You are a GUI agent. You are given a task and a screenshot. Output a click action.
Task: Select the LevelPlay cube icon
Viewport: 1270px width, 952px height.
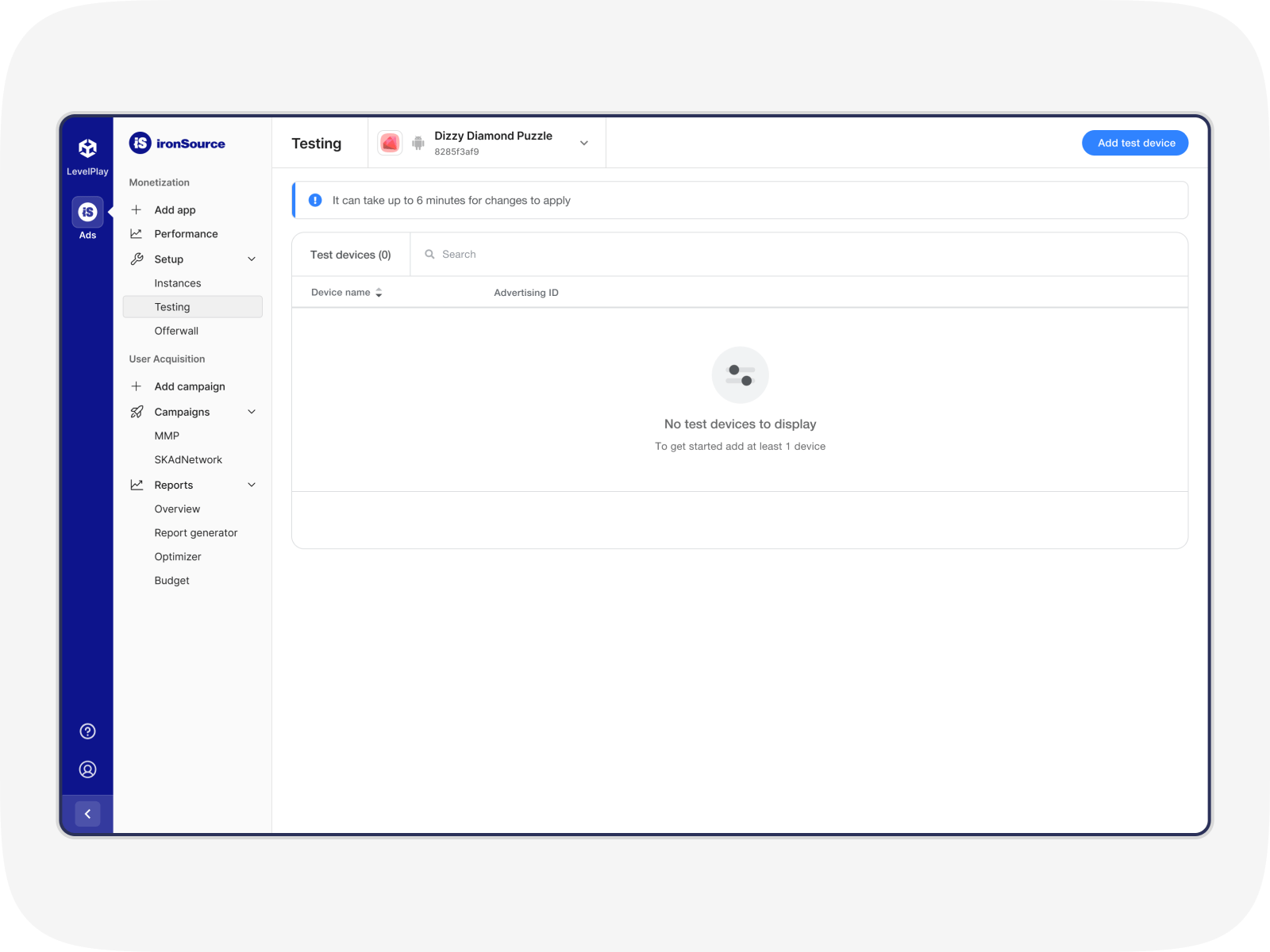coord(87,148)
